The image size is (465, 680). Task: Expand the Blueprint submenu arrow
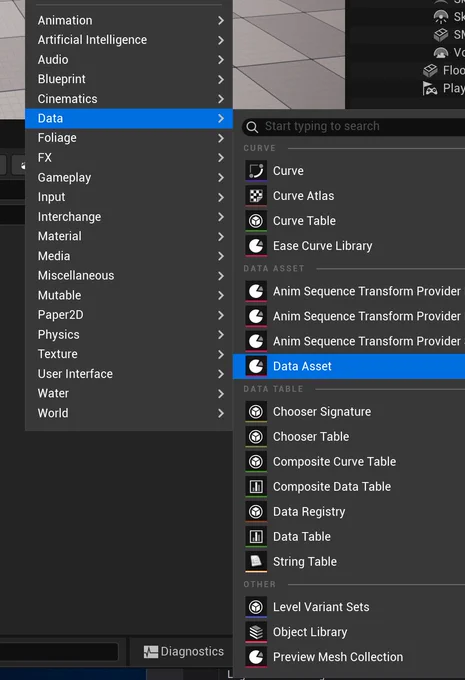tap(221, 79)
